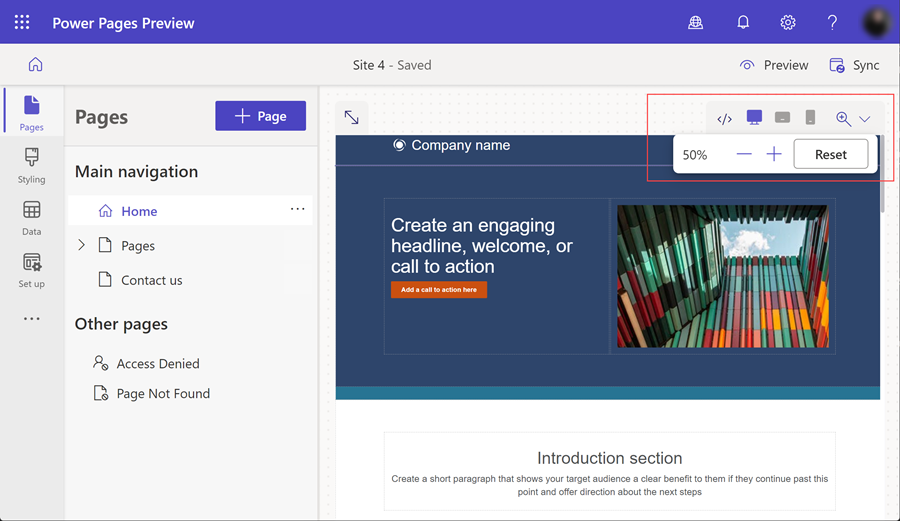Open the app launcher waffle menu
The width and height of the screenshot is (900, 521).
pyautogui.click(x=22, y=22)
